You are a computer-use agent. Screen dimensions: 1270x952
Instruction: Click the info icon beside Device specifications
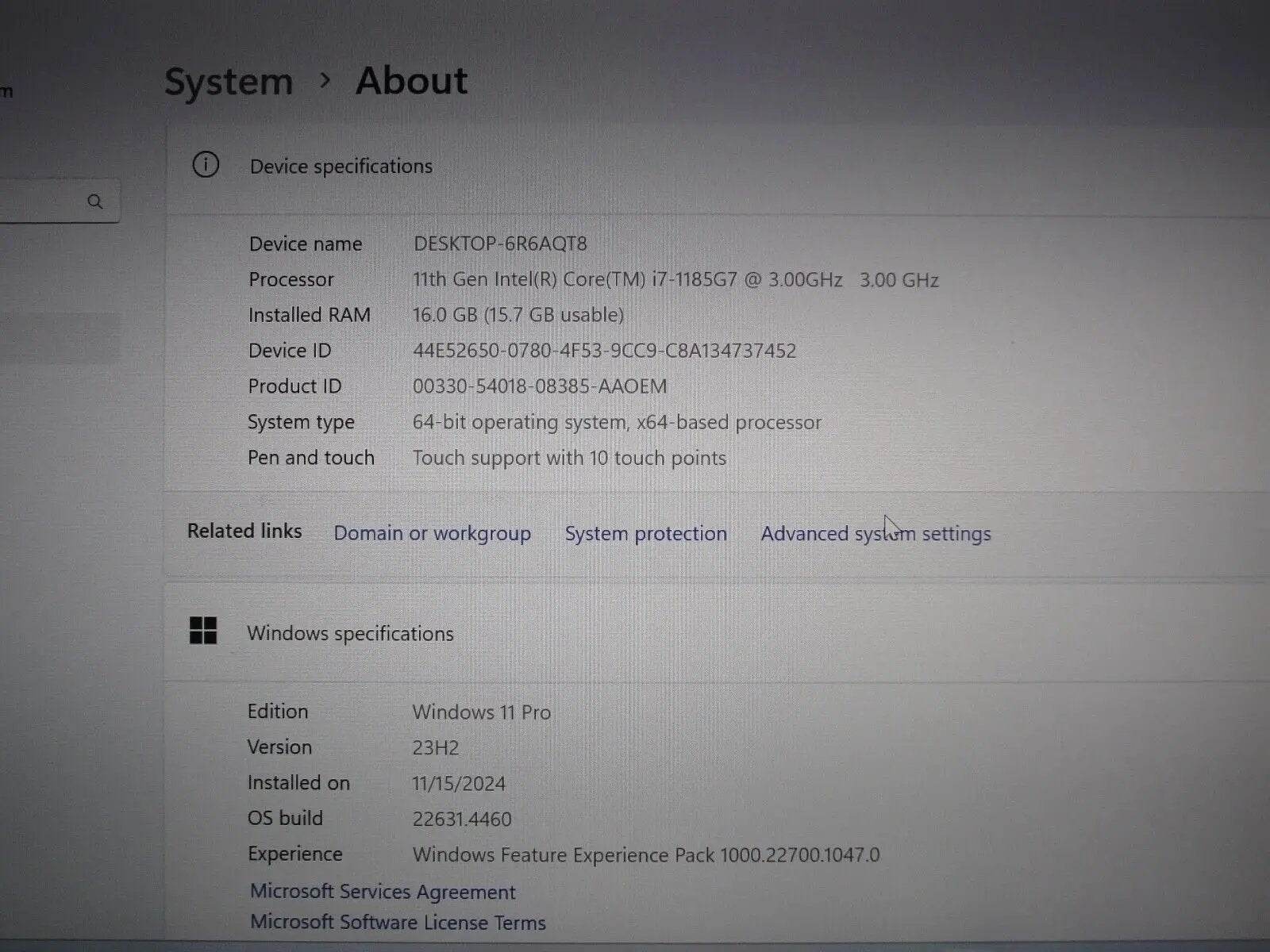point(206,165)
